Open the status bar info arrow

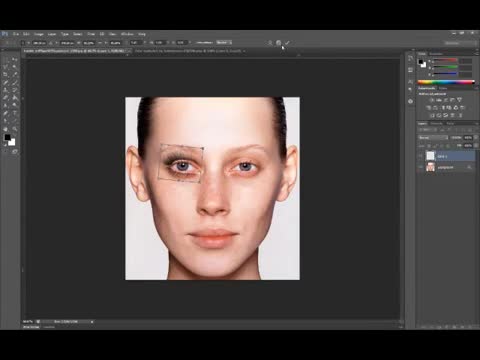92,322
